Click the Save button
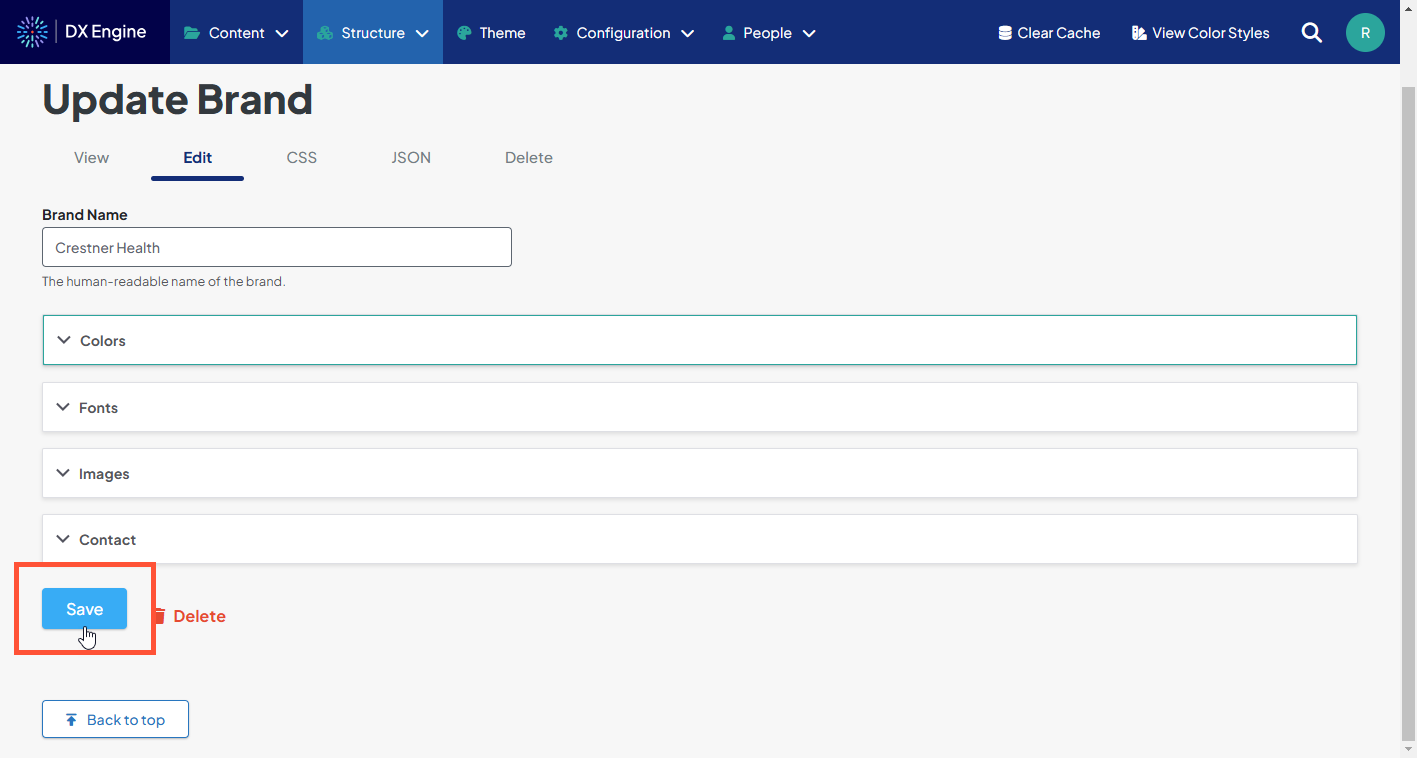The image size is (1417, 758). pos(84,609)
